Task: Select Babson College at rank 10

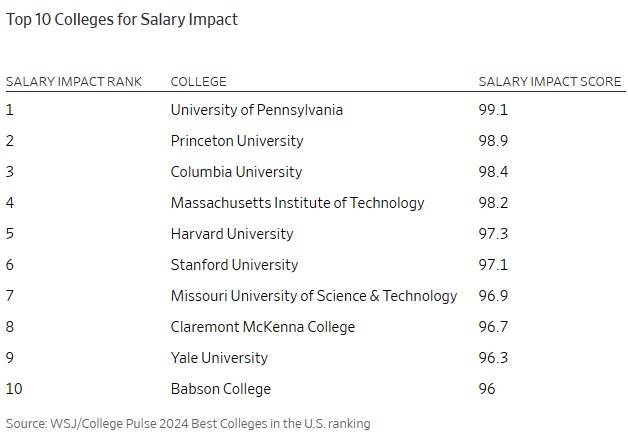Action: [221, 389]
